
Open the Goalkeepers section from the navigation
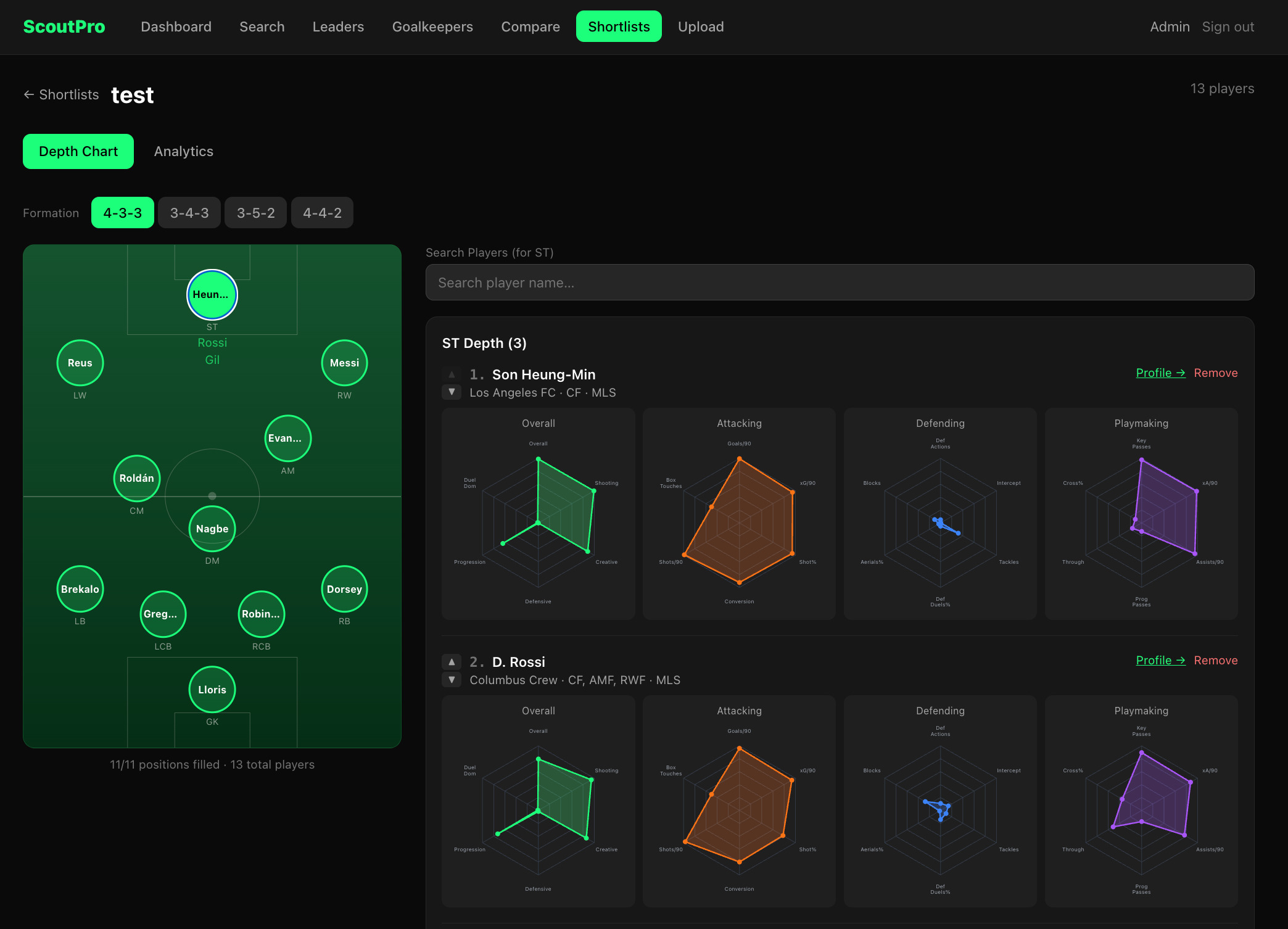432,27
